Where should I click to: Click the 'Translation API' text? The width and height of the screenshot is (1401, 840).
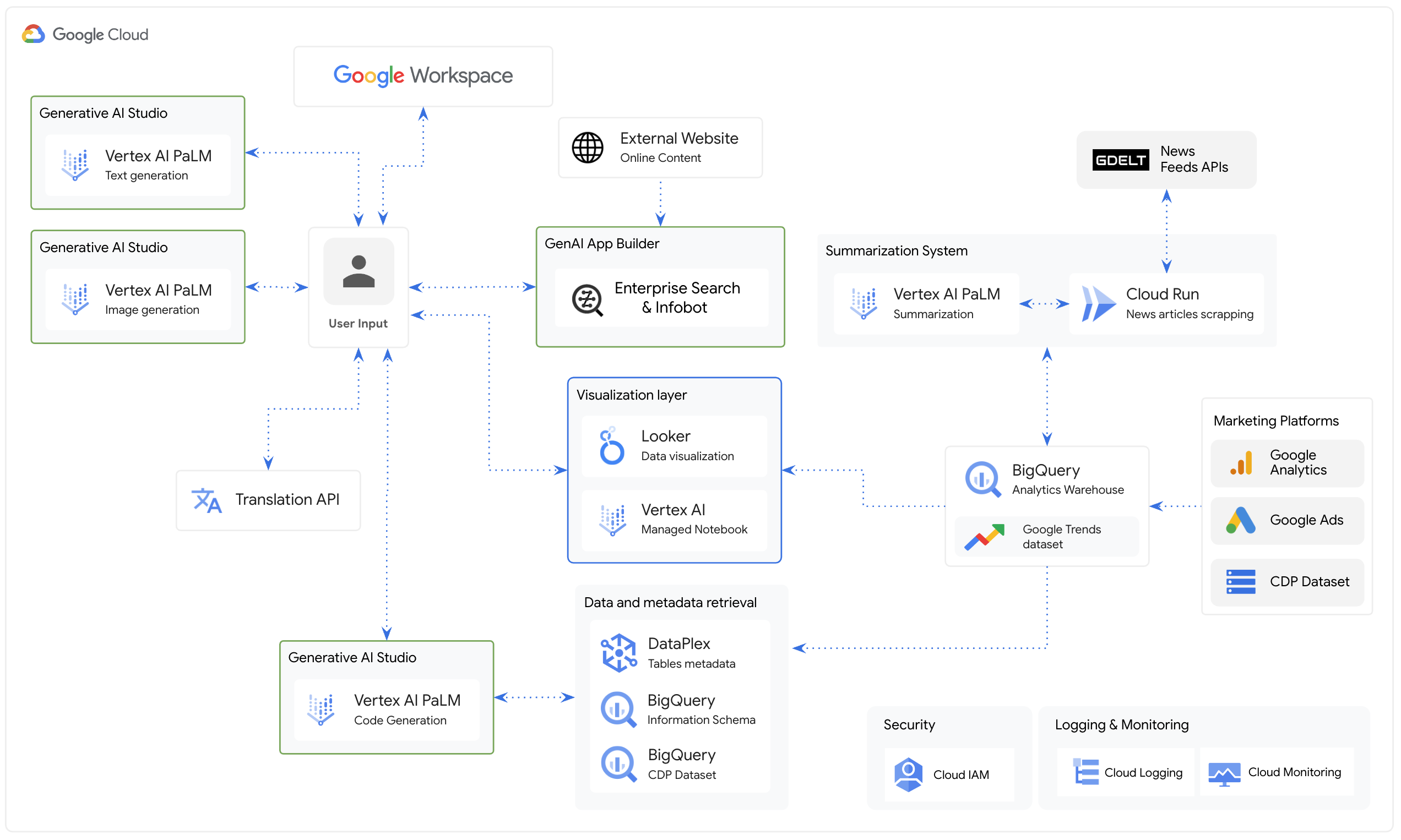point(287,500)
